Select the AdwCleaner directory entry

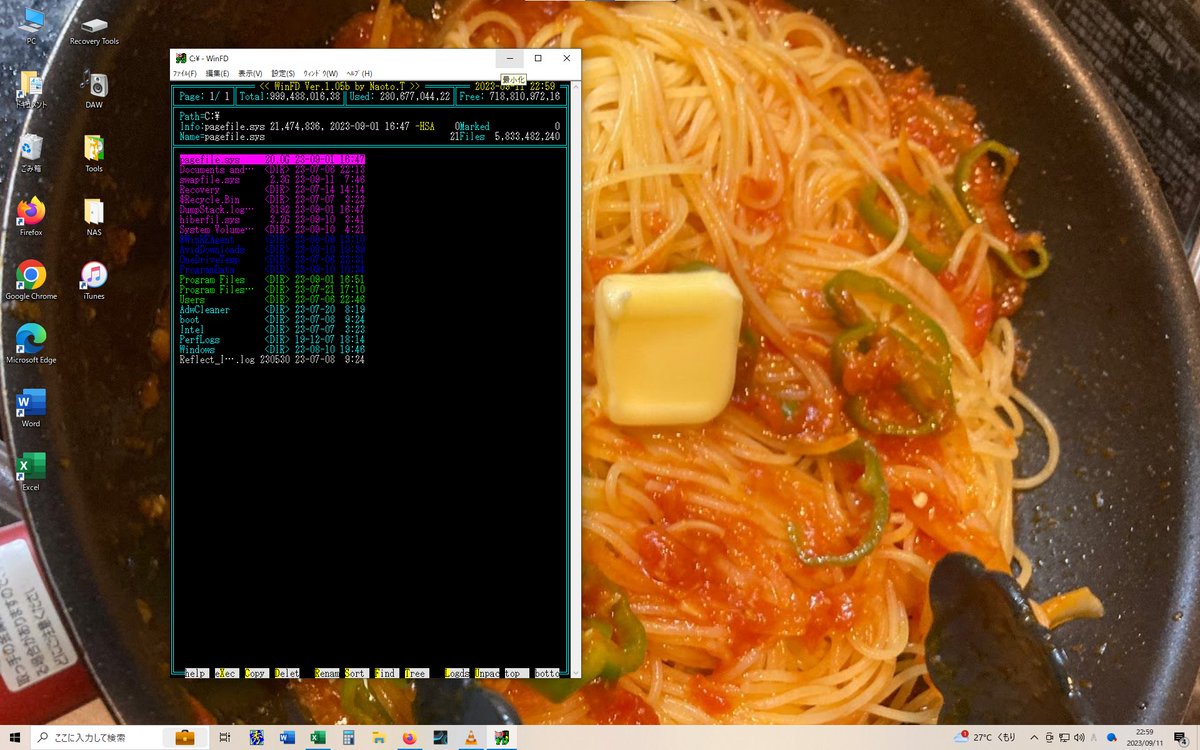(x=272, y=310)
